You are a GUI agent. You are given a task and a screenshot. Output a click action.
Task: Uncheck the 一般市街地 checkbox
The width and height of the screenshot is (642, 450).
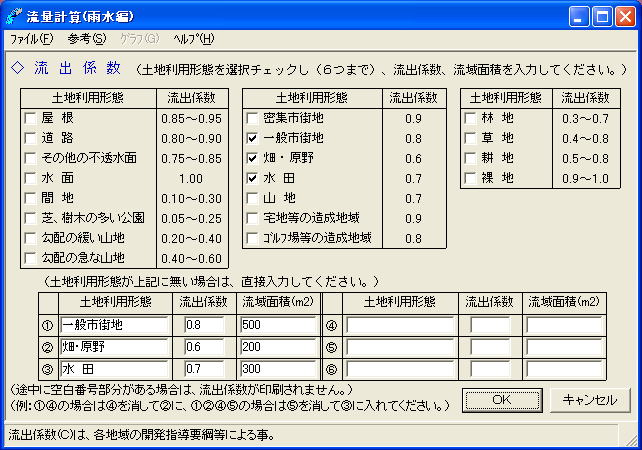click(x=253, y=138)
